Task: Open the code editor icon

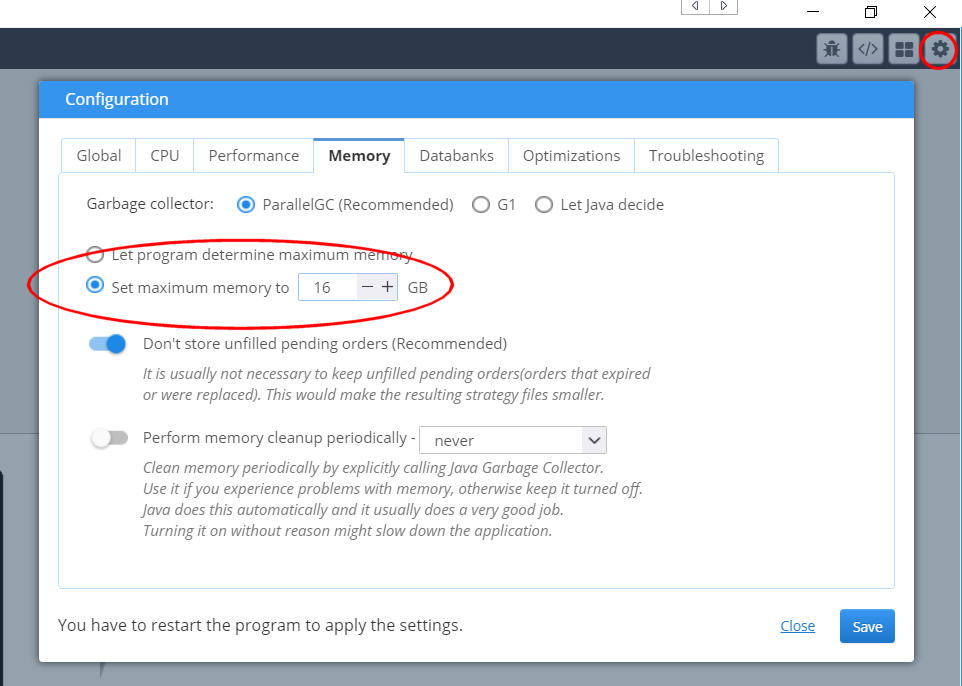Action: coord(868,48)
